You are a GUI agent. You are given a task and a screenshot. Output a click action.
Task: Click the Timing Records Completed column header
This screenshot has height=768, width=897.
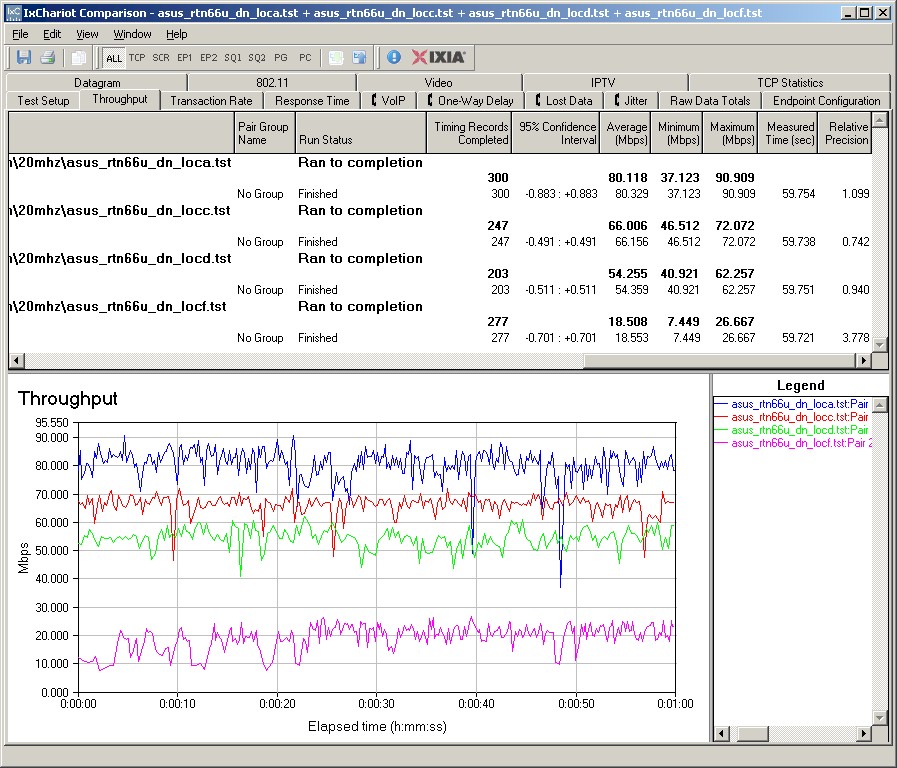coord(469,133)
